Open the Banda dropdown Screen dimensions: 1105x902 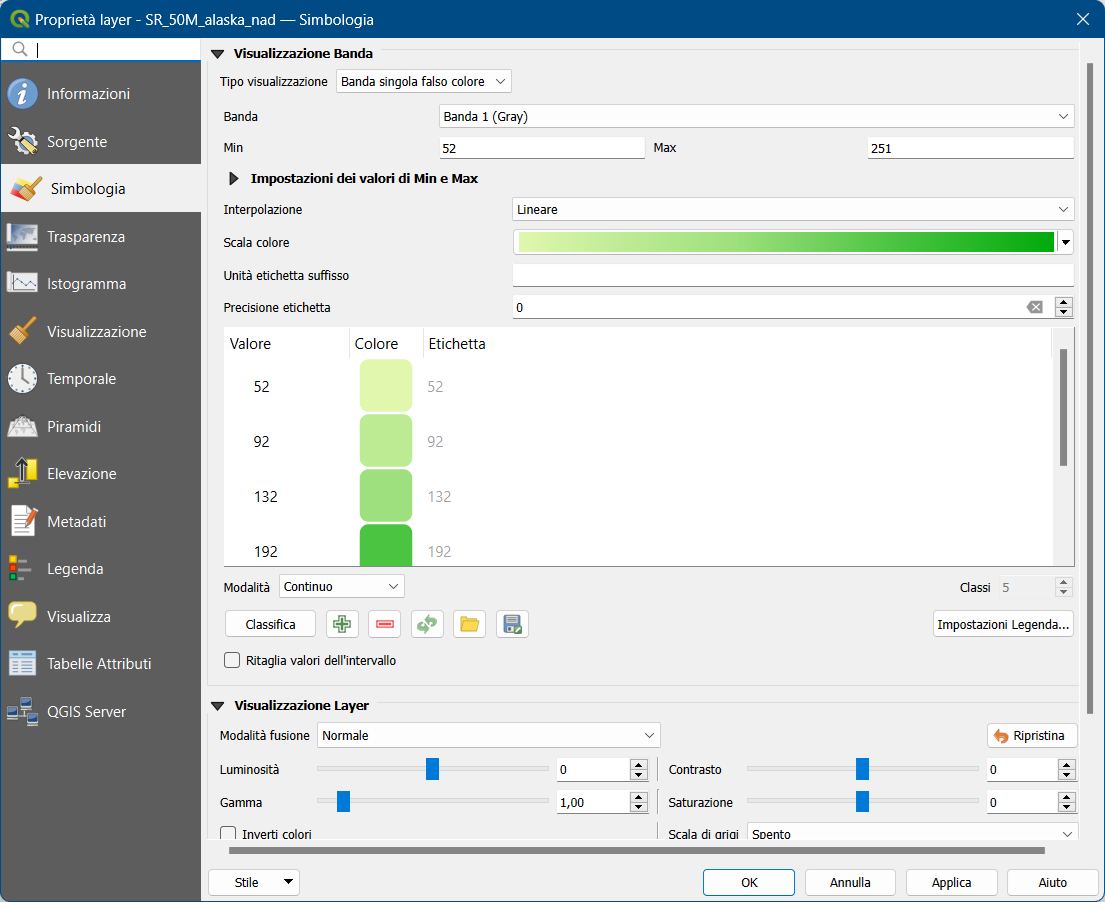click(x=756, y=116)
